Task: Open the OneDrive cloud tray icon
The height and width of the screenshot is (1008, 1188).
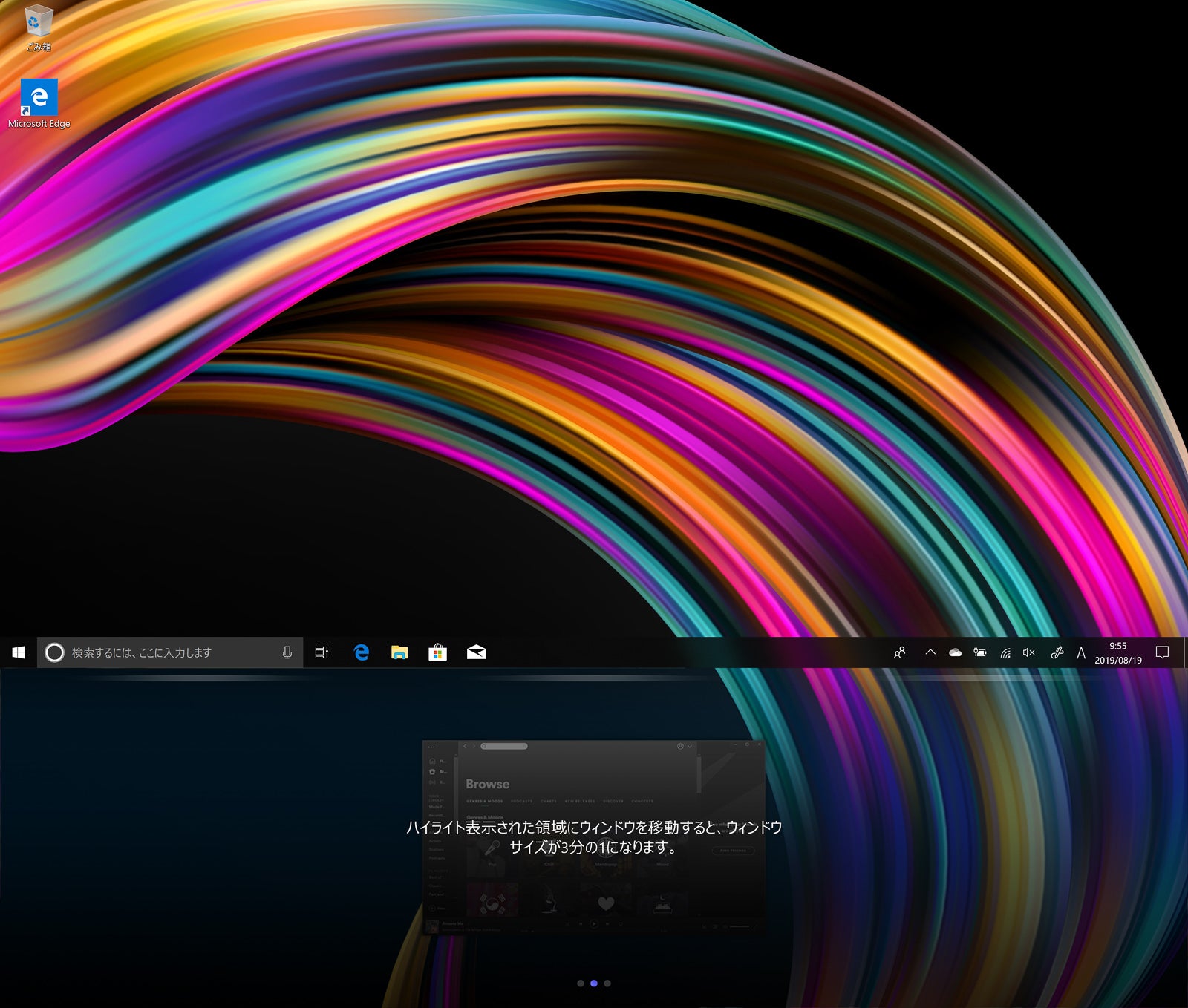Action: click(x=956, y=652)
